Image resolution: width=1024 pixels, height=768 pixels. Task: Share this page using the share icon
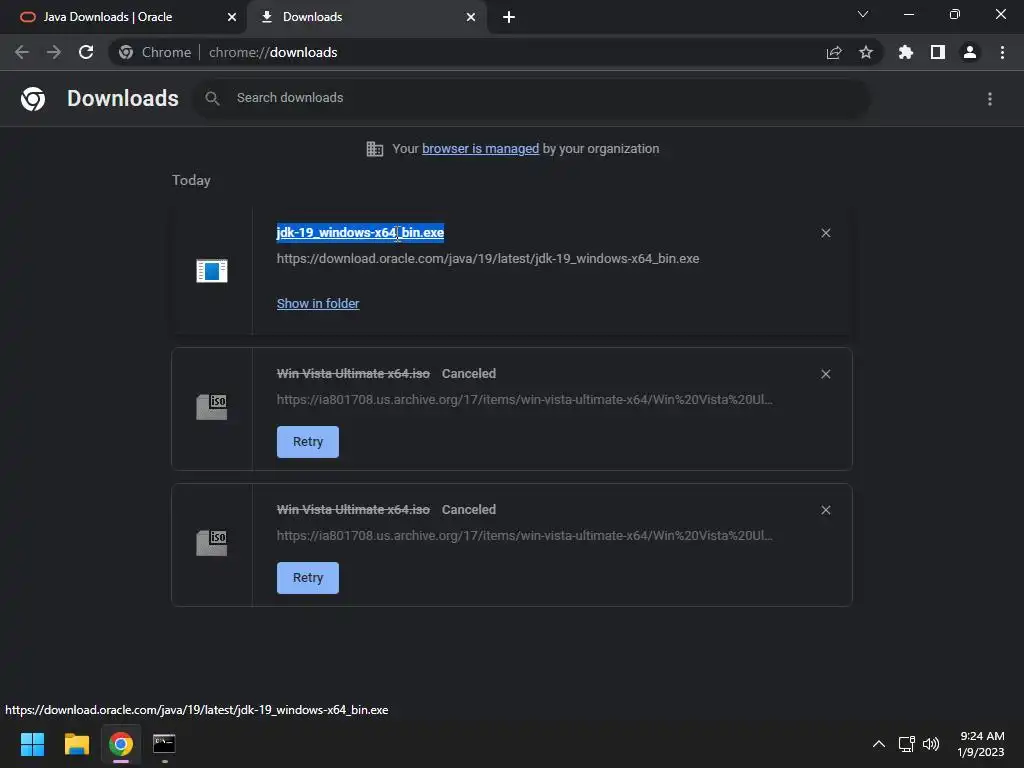tap(834, 52)
